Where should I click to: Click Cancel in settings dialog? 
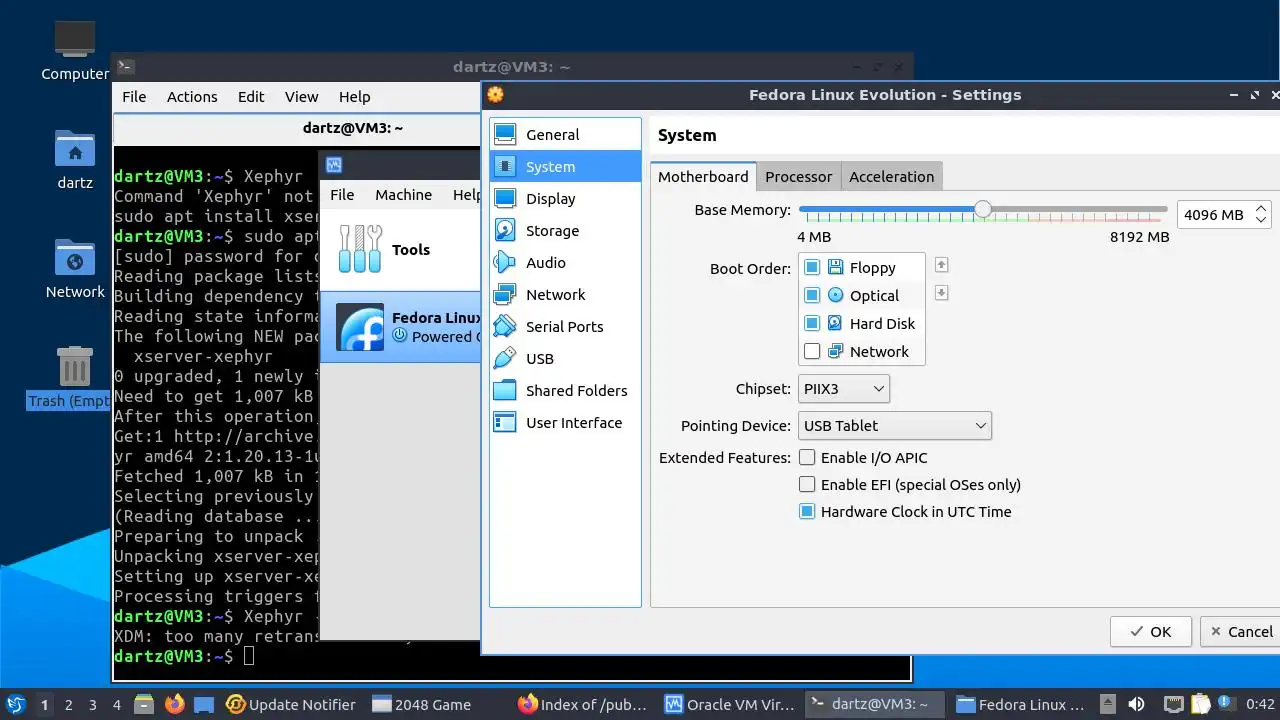coord(1240,631)
